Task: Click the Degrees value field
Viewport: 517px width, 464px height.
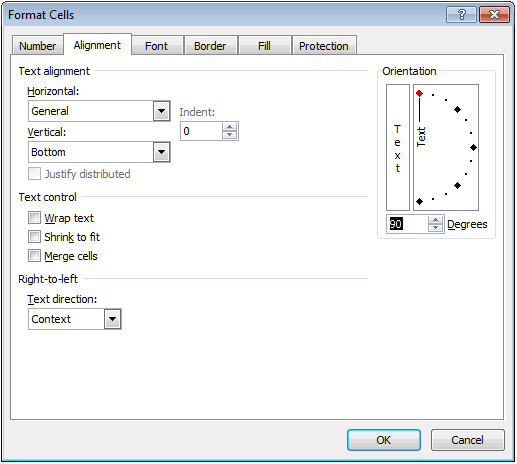Action: pyautogui.click(x=407, y=224)
